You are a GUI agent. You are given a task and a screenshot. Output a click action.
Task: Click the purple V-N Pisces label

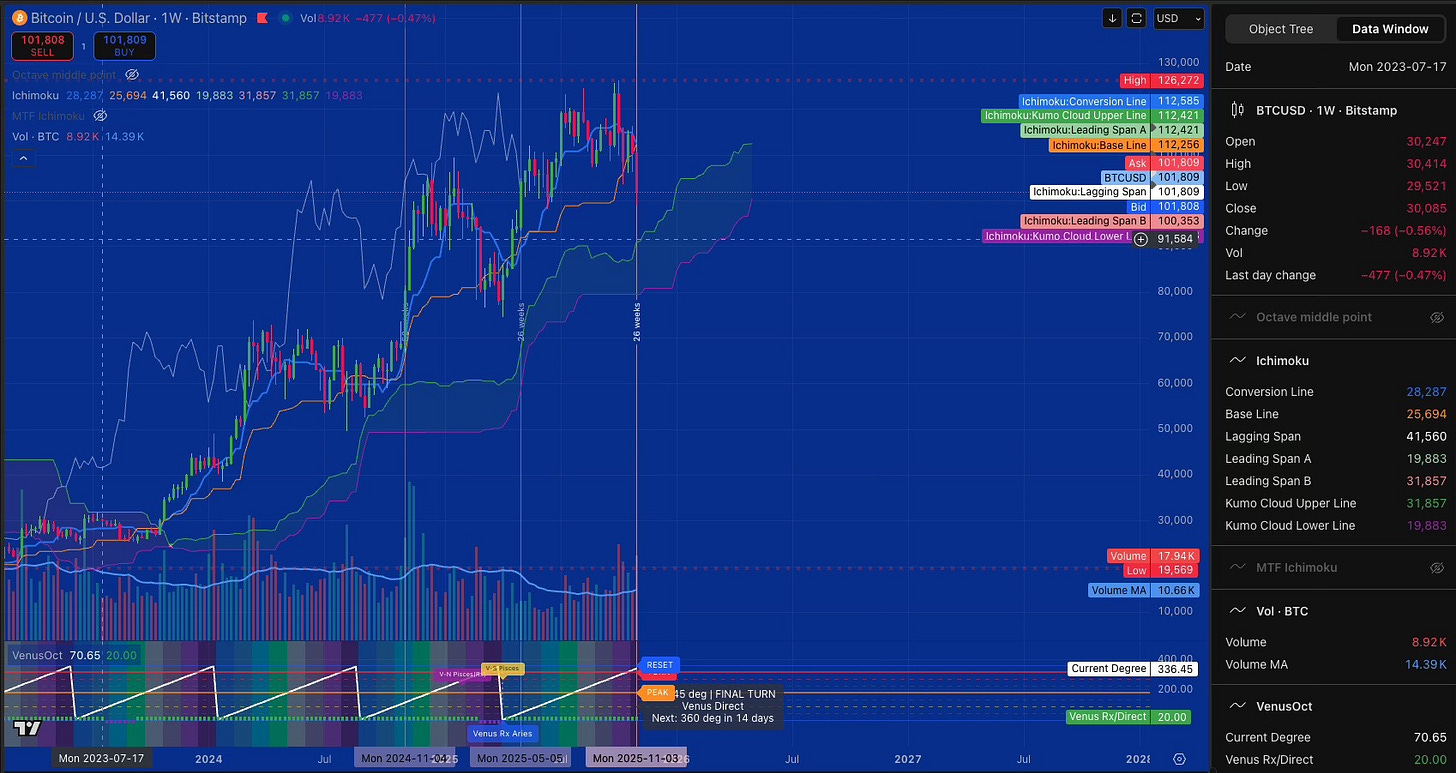point(460,674)
